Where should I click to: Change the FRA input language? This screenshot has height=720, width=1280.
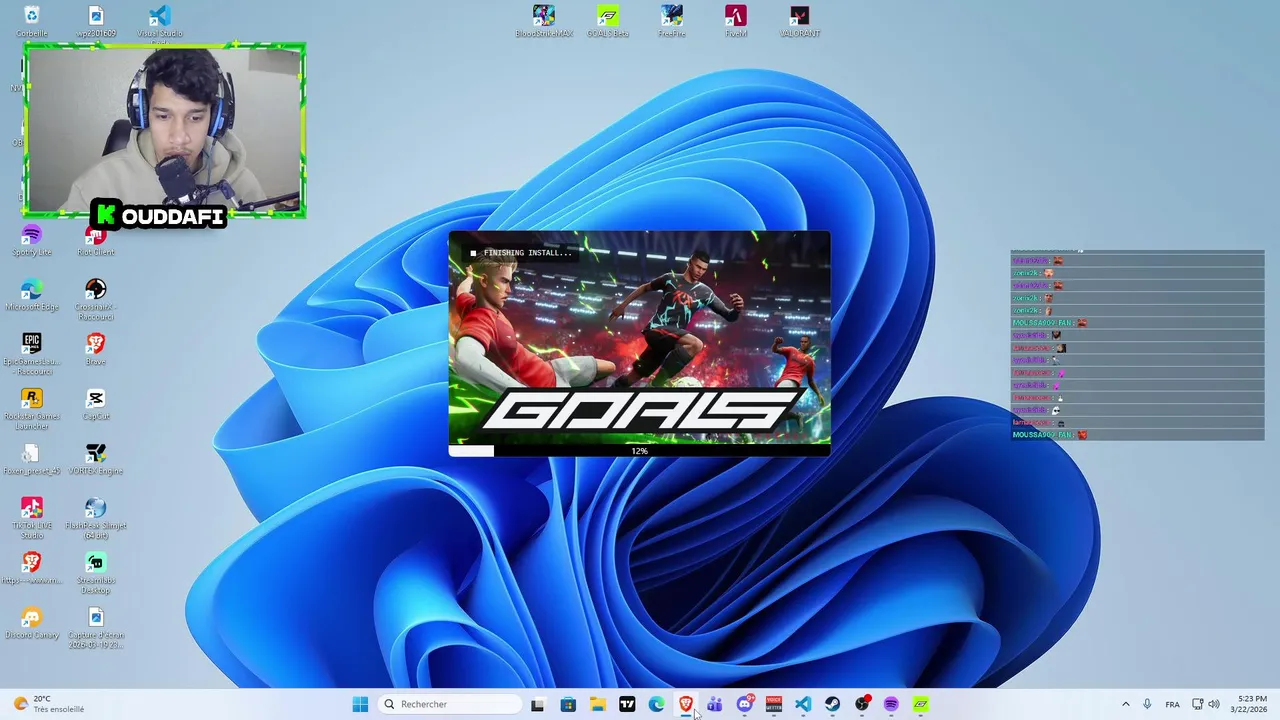1172,704
